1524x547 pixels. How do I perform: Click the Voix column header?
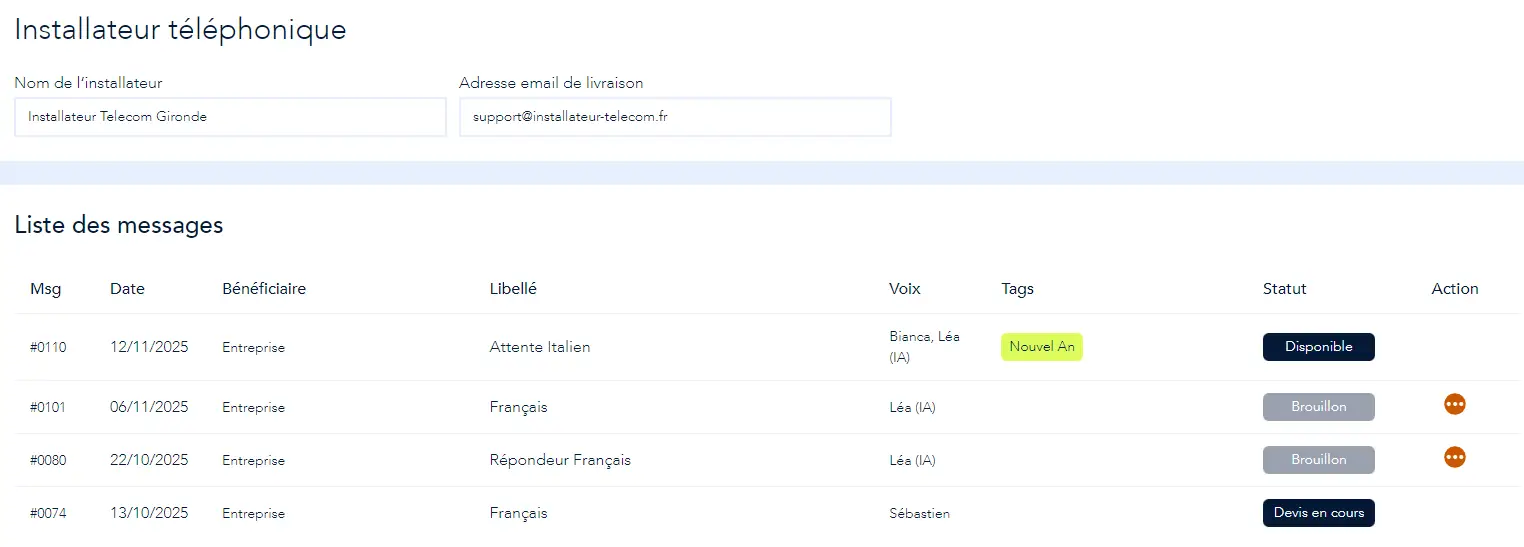[x=904, y=289]
